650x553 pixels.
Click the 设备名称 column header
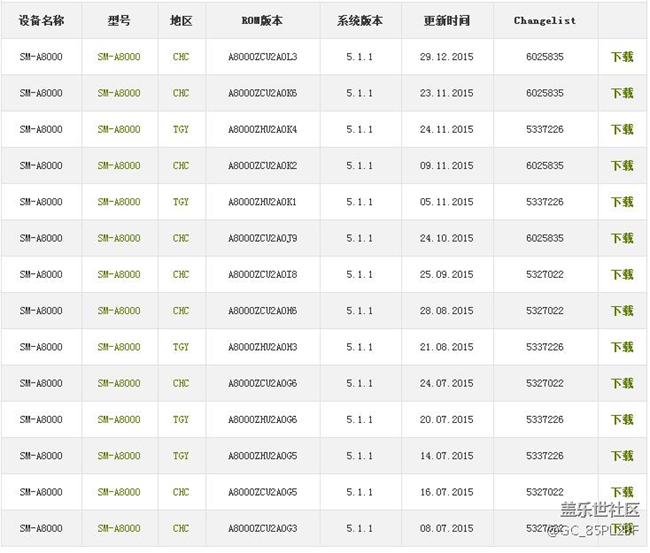(41, 20)
